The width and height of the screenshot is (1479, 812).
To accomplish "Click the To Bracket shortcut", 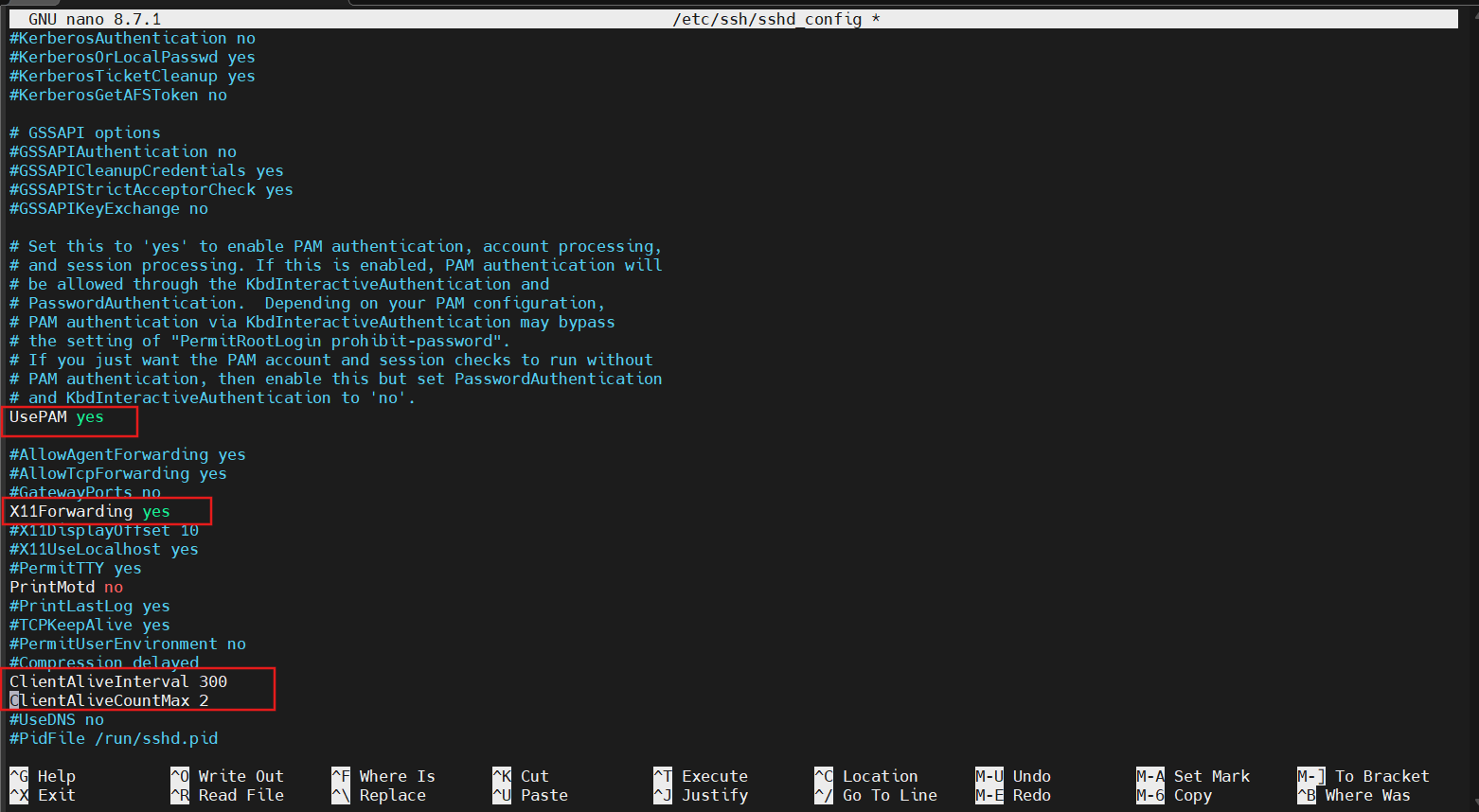I will 1363,776.
